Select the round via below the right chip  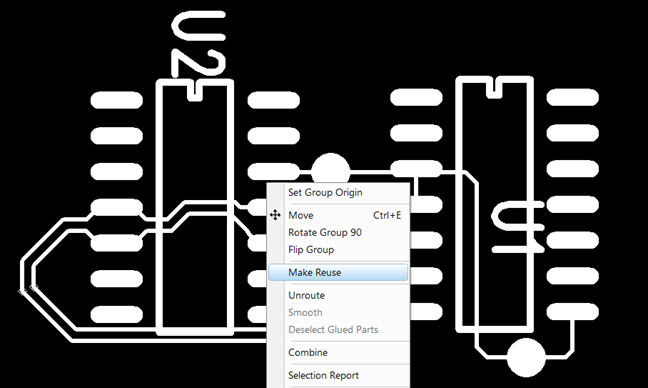pos(526,357)
